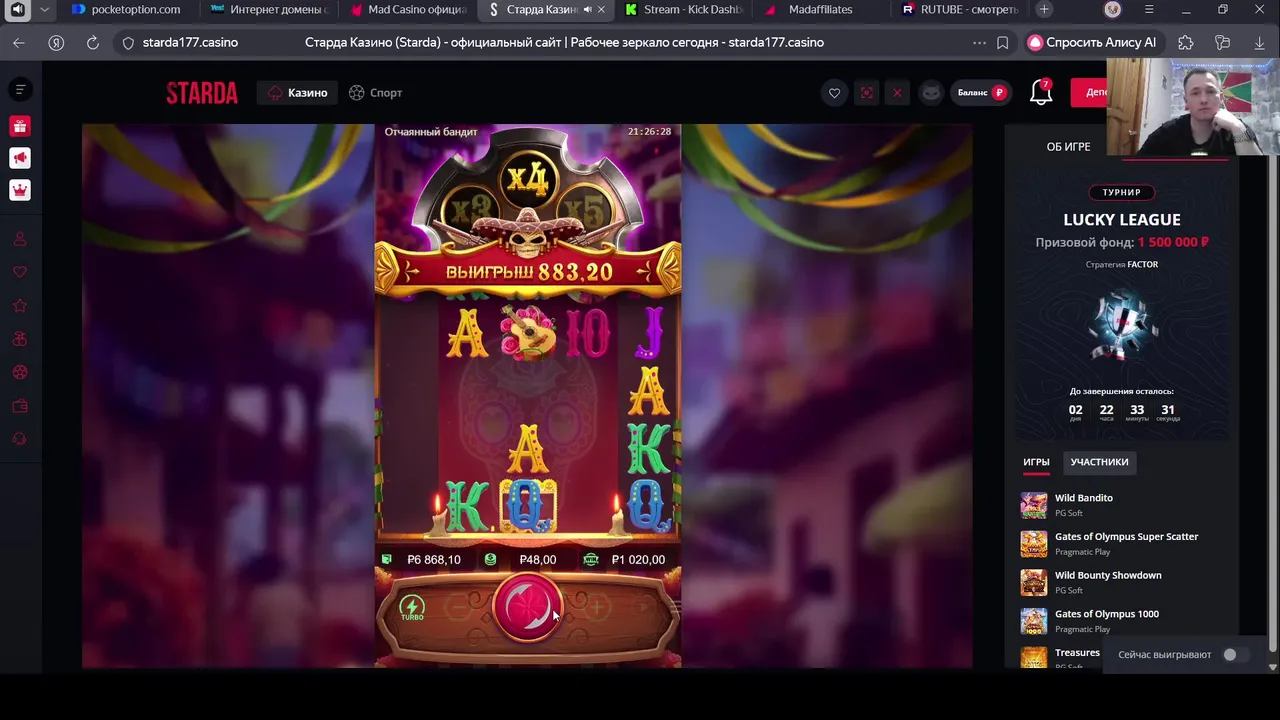Start autoplay with the faded play arrow

[x=644, y=607]
